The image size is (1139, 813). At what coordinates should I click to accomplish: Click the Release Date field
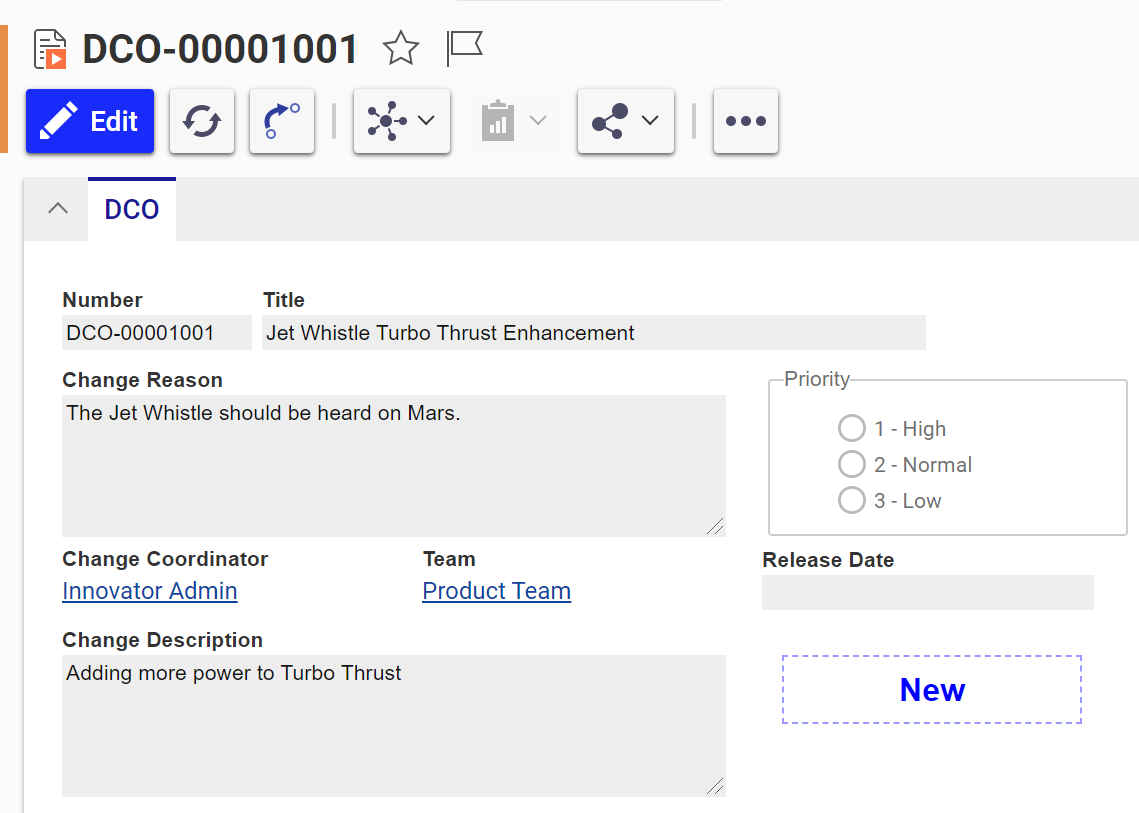(928, 592)
